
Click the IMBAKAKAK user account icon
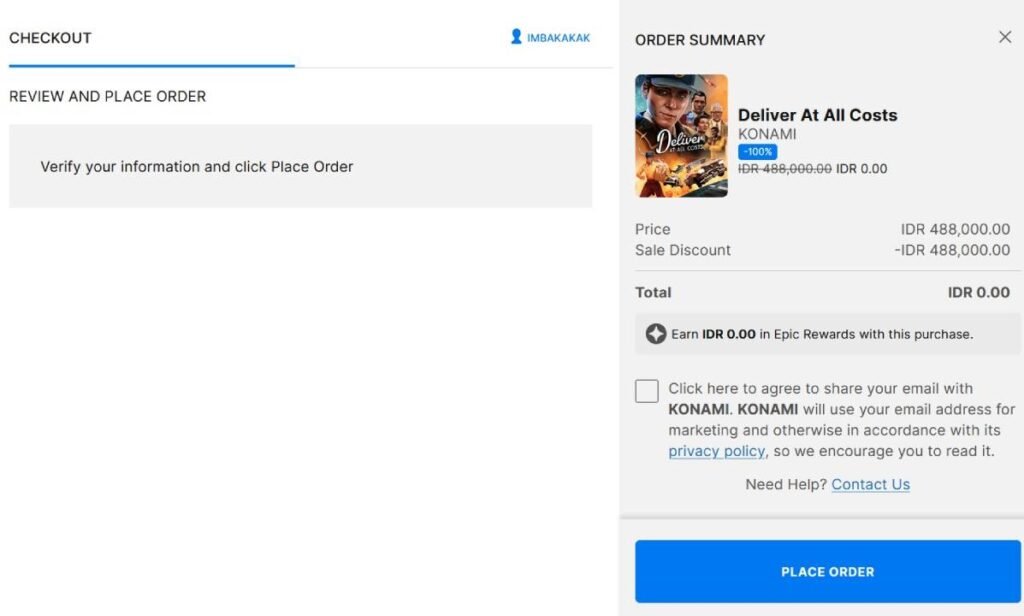click(516, 37)
